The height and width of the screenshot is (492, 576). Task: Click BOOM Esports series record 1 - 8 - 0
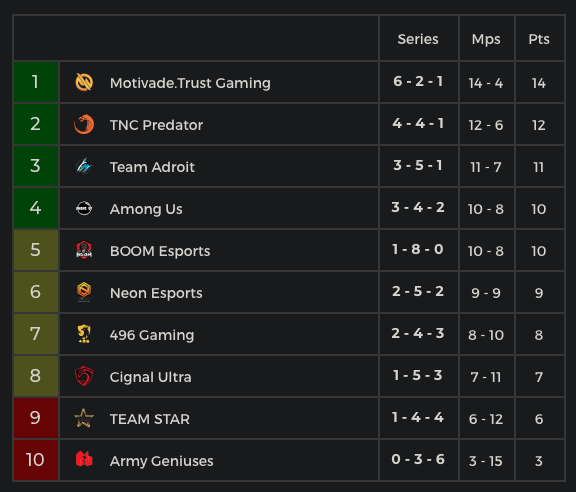pyautogui.click(x=418, y=249)
